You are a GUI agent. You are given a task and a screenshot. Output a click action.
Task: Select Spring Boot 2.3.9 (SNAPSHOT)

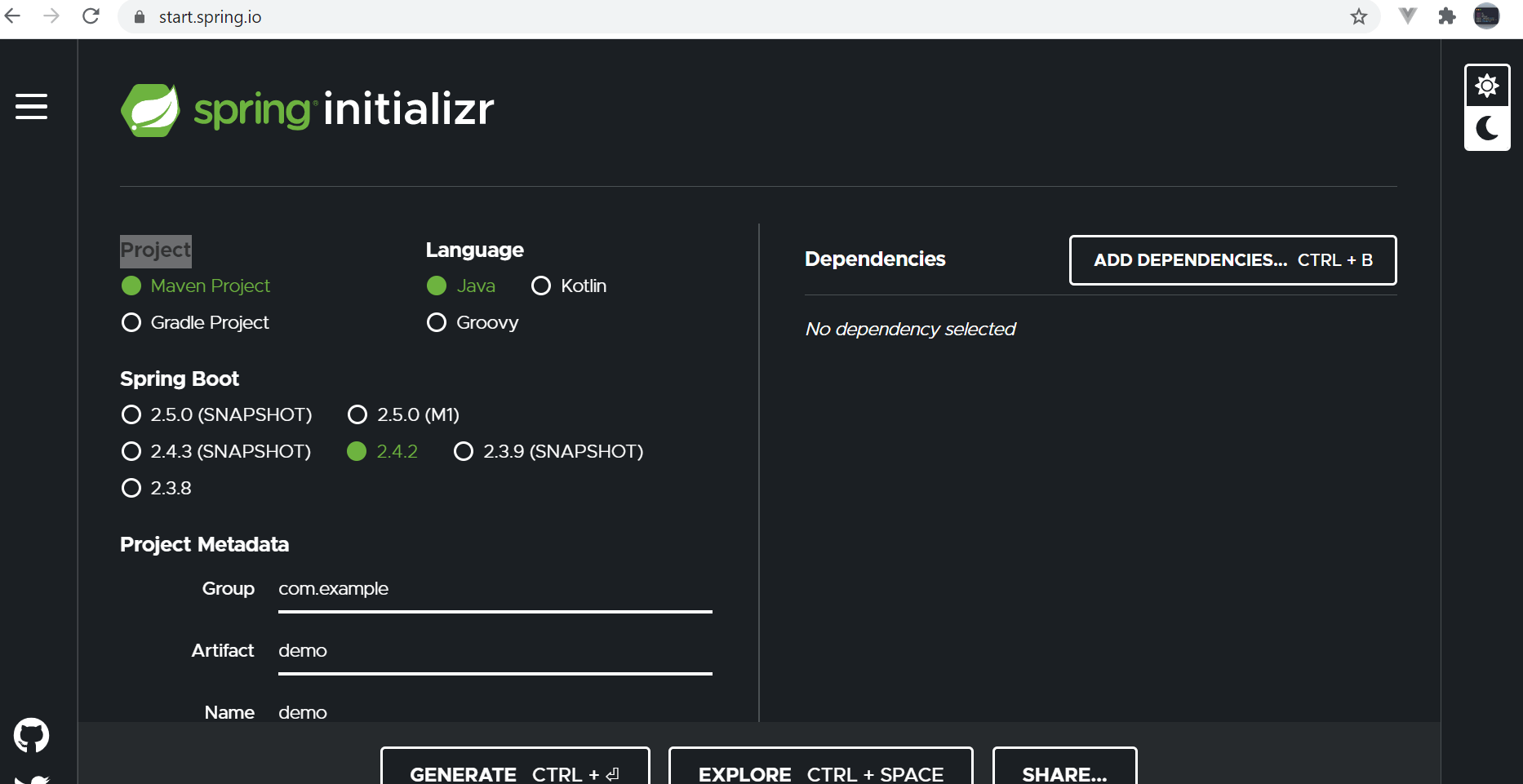click(x=548, y=451)
